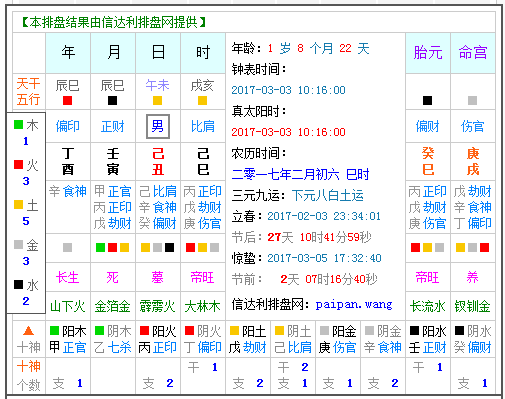Click the 山下火 nayin label
This screenshot has width=505, height=399.
coord(68,306)
